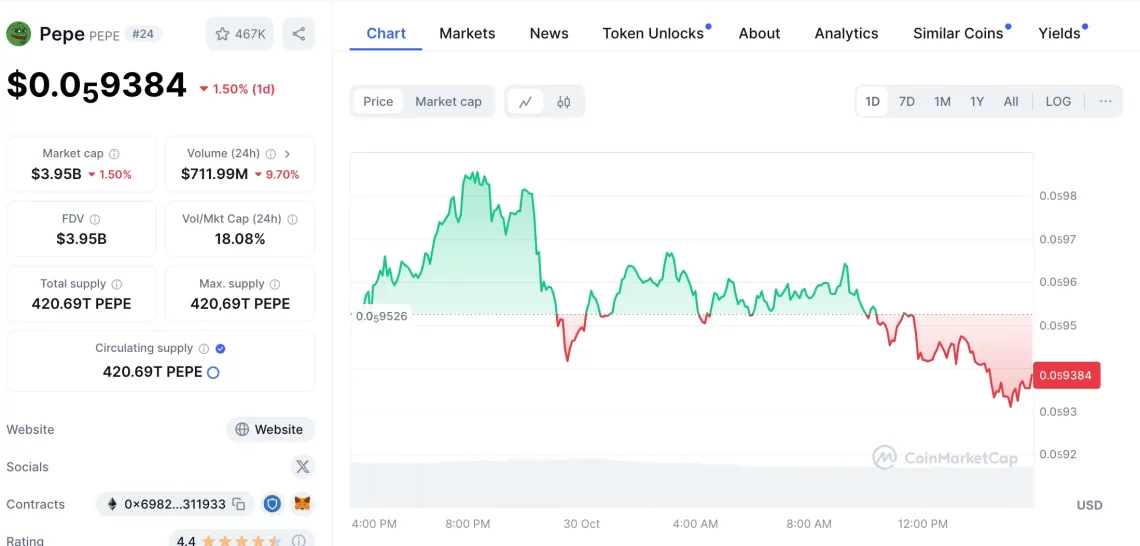The height and width of the screenshot is (546, 1140).
Task: Select the Market cap chart toggle
Action: (449, 102)
